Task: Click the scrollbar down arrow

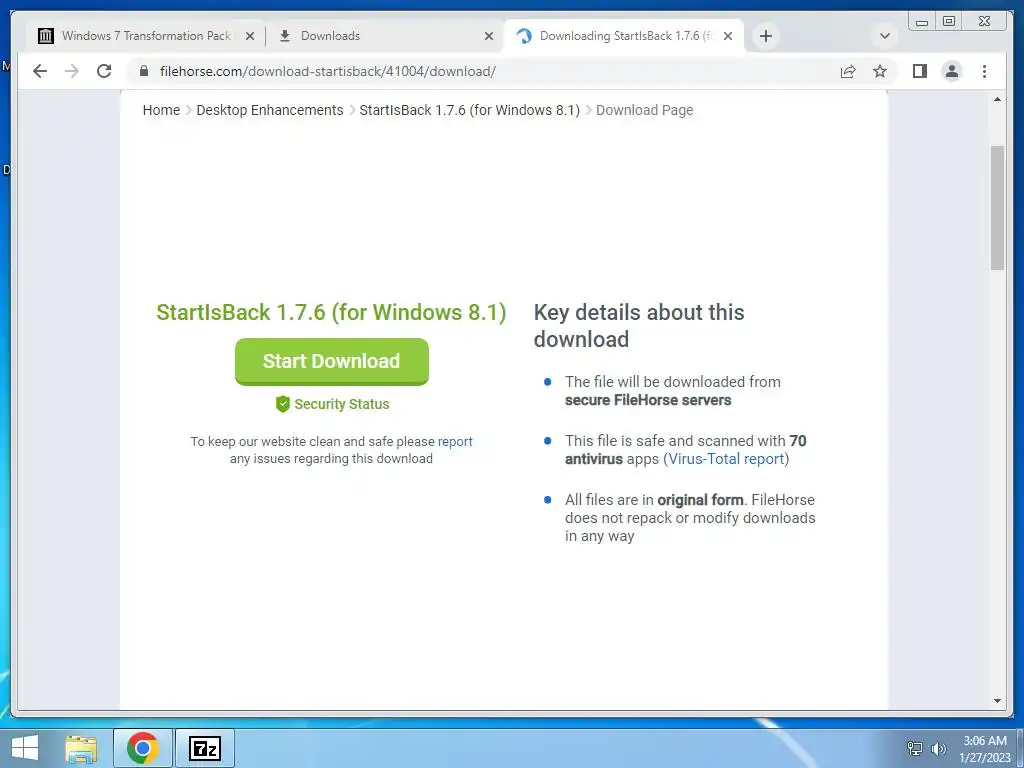Action: click(997, 701)
